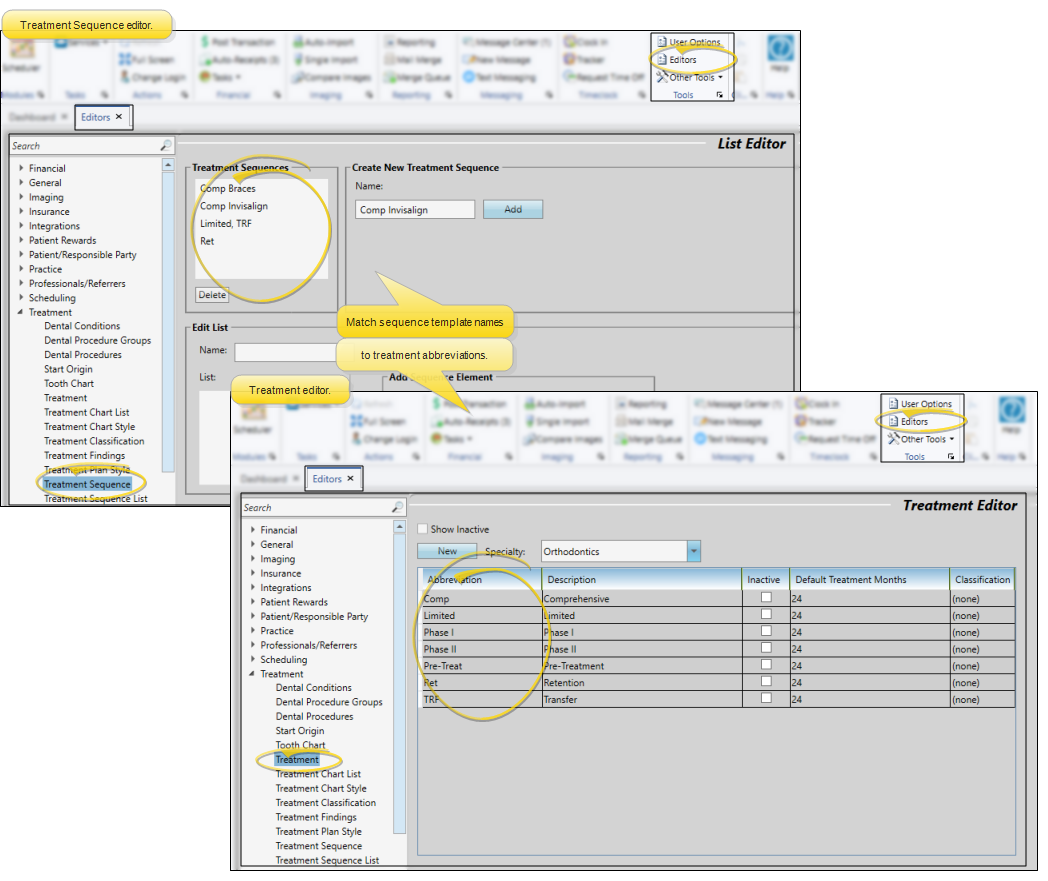Click the Help icon in the upper window
The width and height of the screenshot is (1048, 881).
click(x=781, y=52)
